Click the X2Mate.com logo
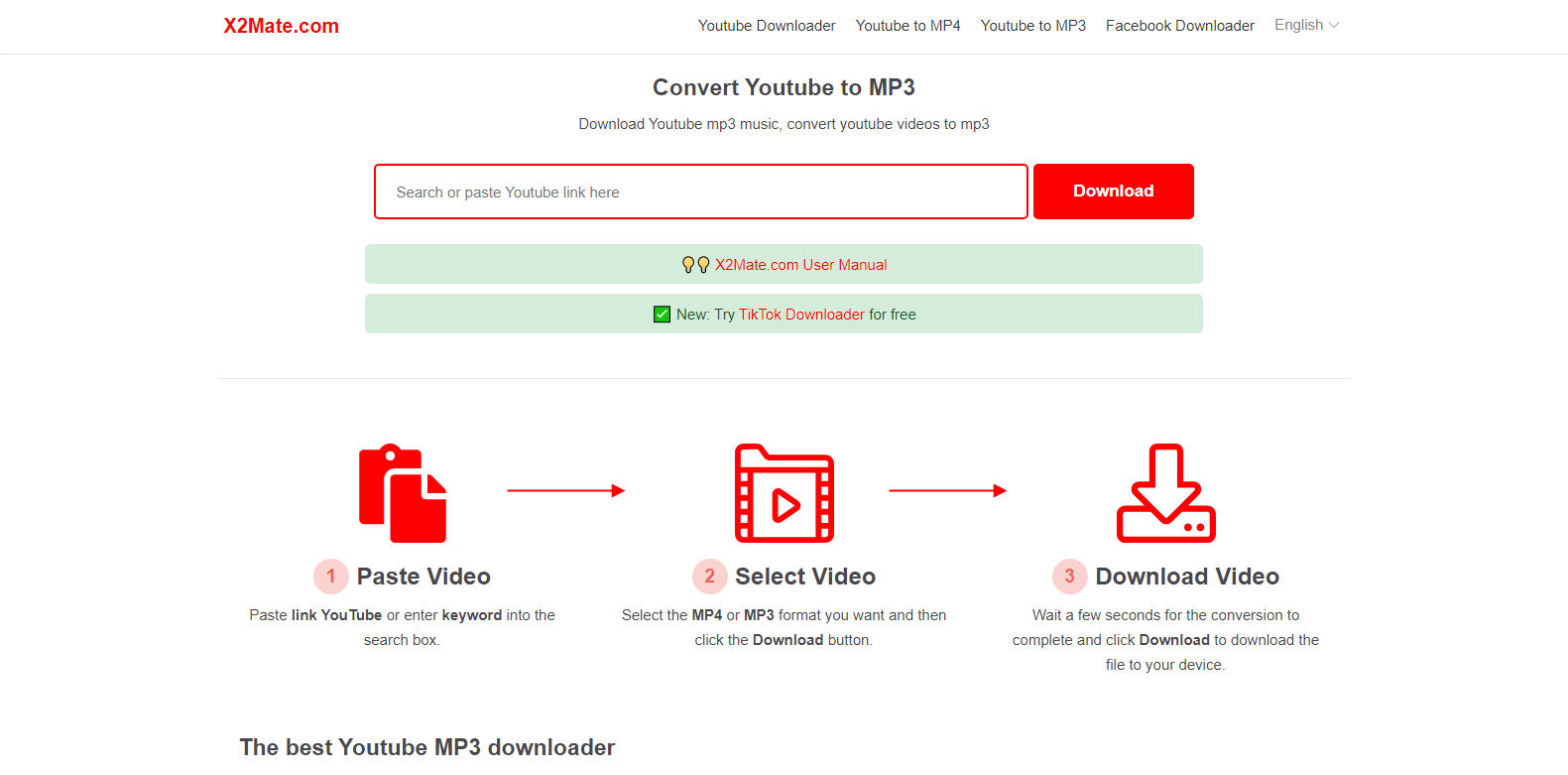The image size is (1568, 775). click(x=281, y=26)
